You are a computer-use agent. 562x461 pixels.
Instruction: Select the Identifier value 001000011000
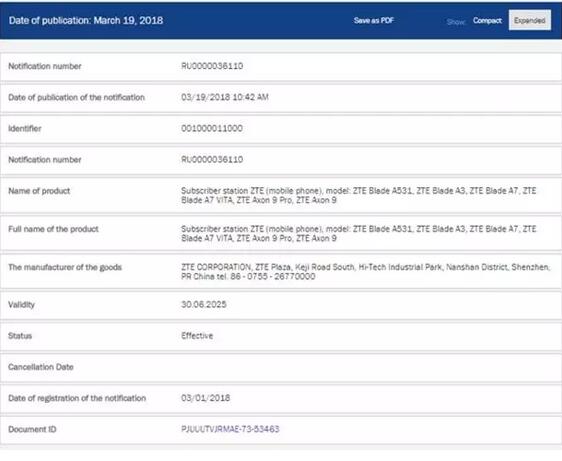click(212, 128)
